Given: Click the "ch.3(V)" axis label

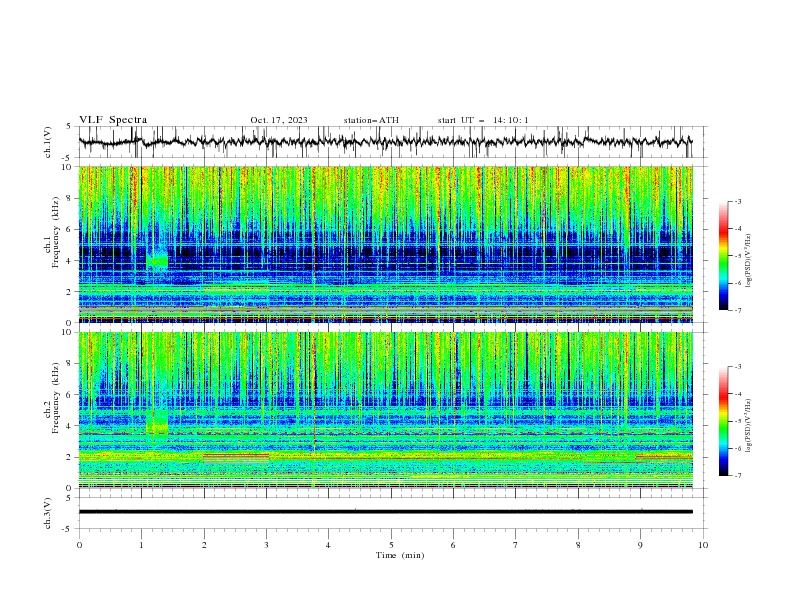Looking at the screenshot, I should 48,513.
